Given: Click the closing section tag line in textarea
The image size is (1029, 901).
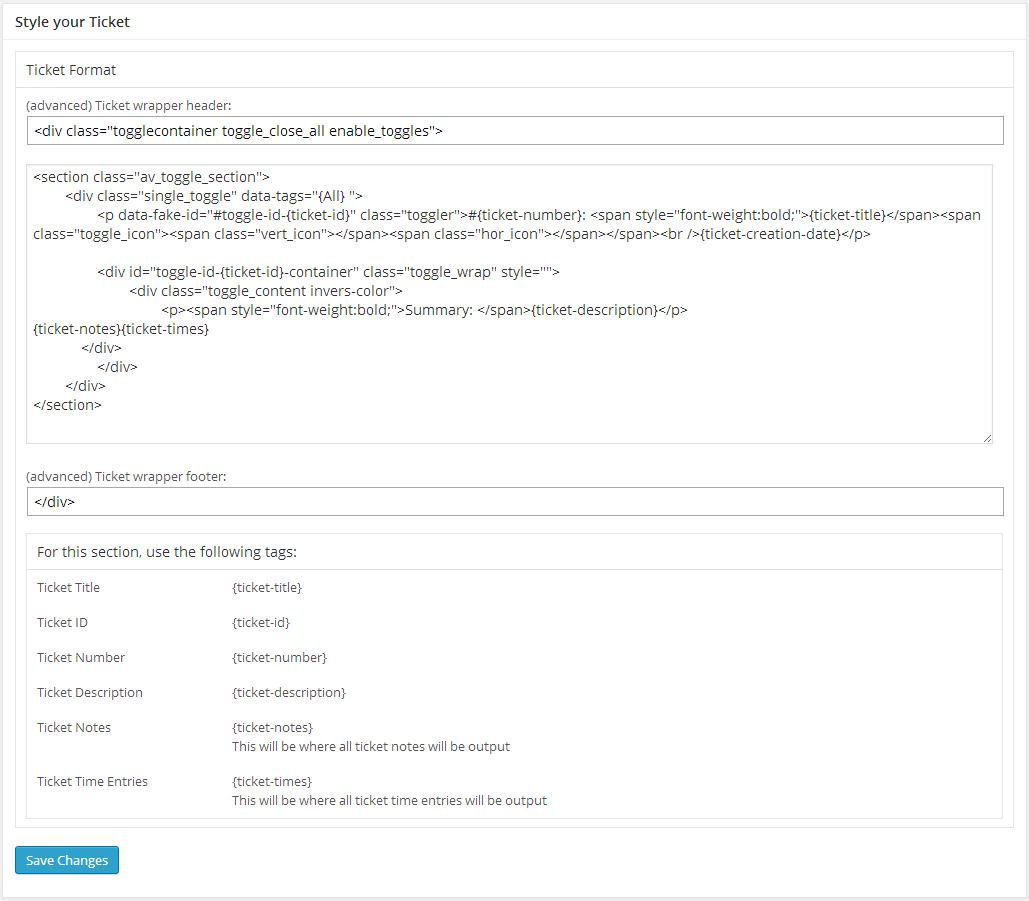Looking at the screenshot, I should point(68,405).
